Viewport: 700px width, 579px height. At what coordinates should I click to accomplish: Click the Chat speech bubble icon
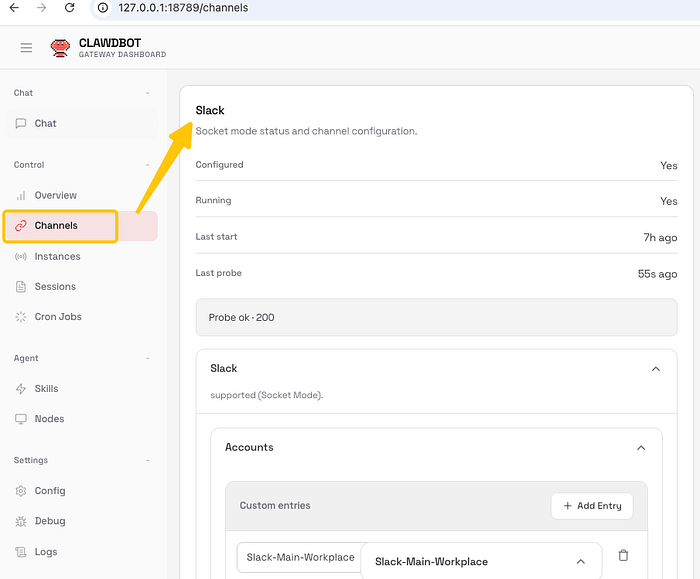point(21,123)
